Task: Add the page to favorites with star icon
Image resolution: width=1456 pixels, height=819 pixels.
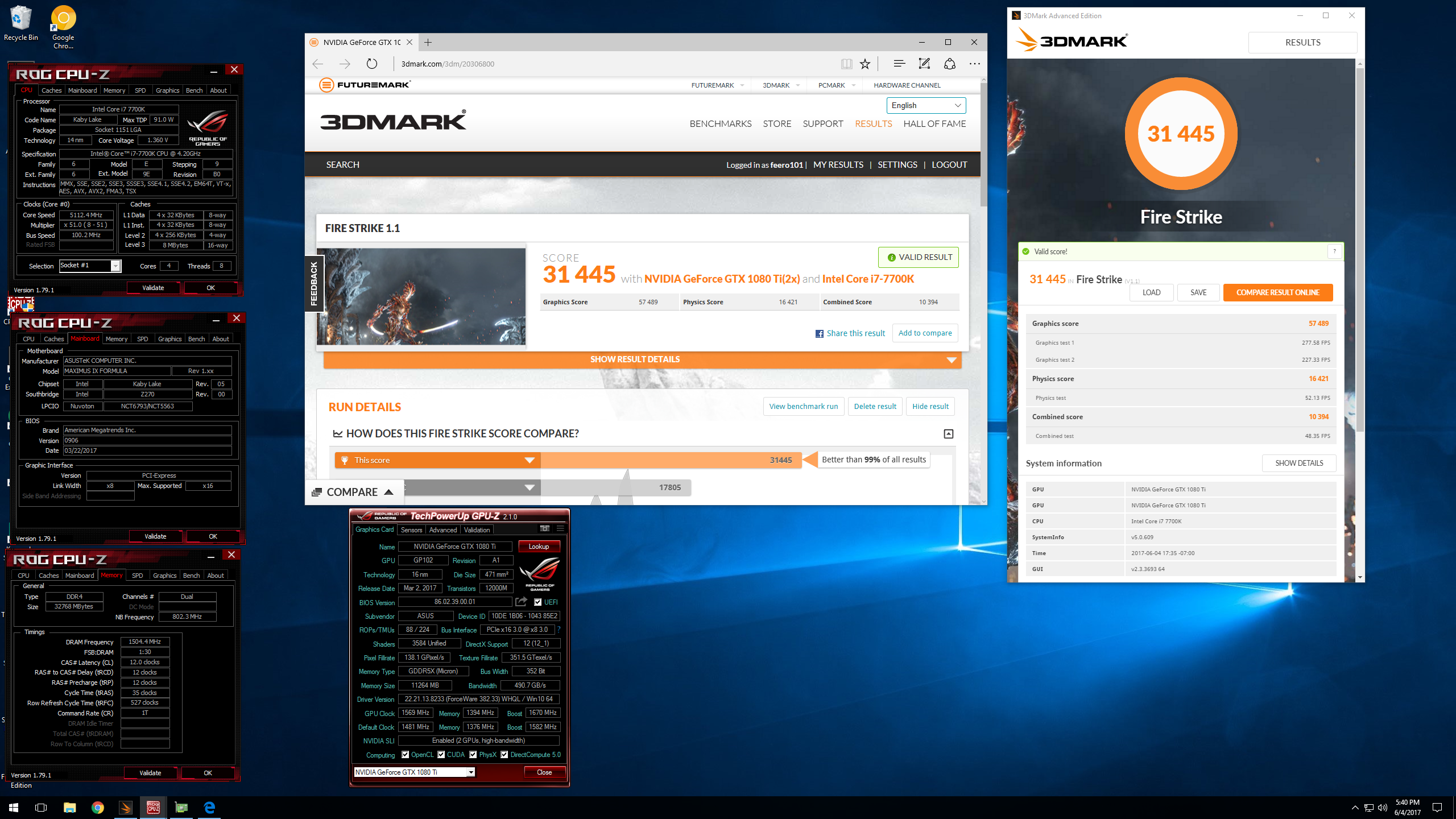Action: coord(865,64)
